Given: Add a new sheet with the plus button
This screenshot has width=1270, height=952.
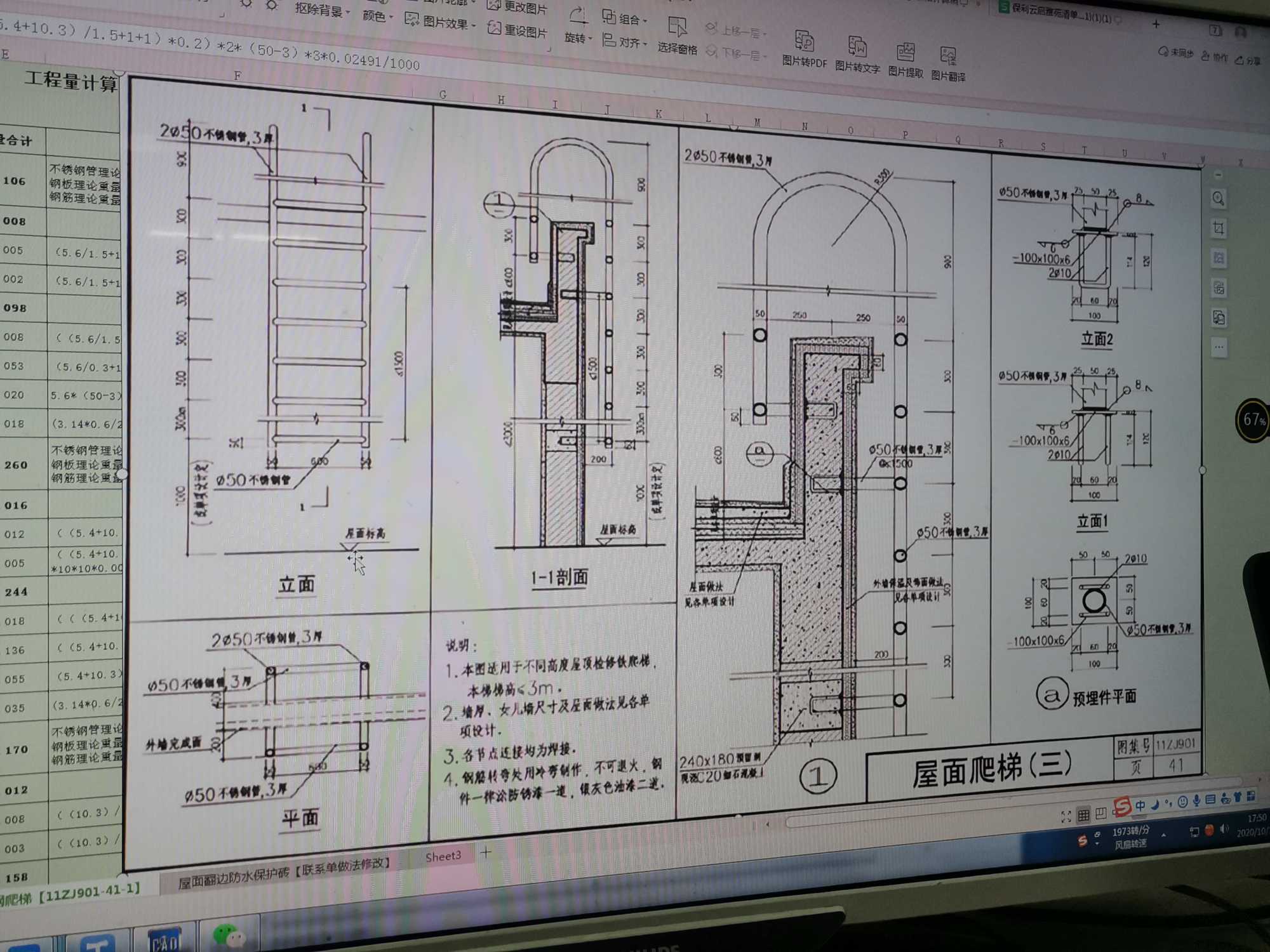Looking at the screenshot, I should point(486,852).
